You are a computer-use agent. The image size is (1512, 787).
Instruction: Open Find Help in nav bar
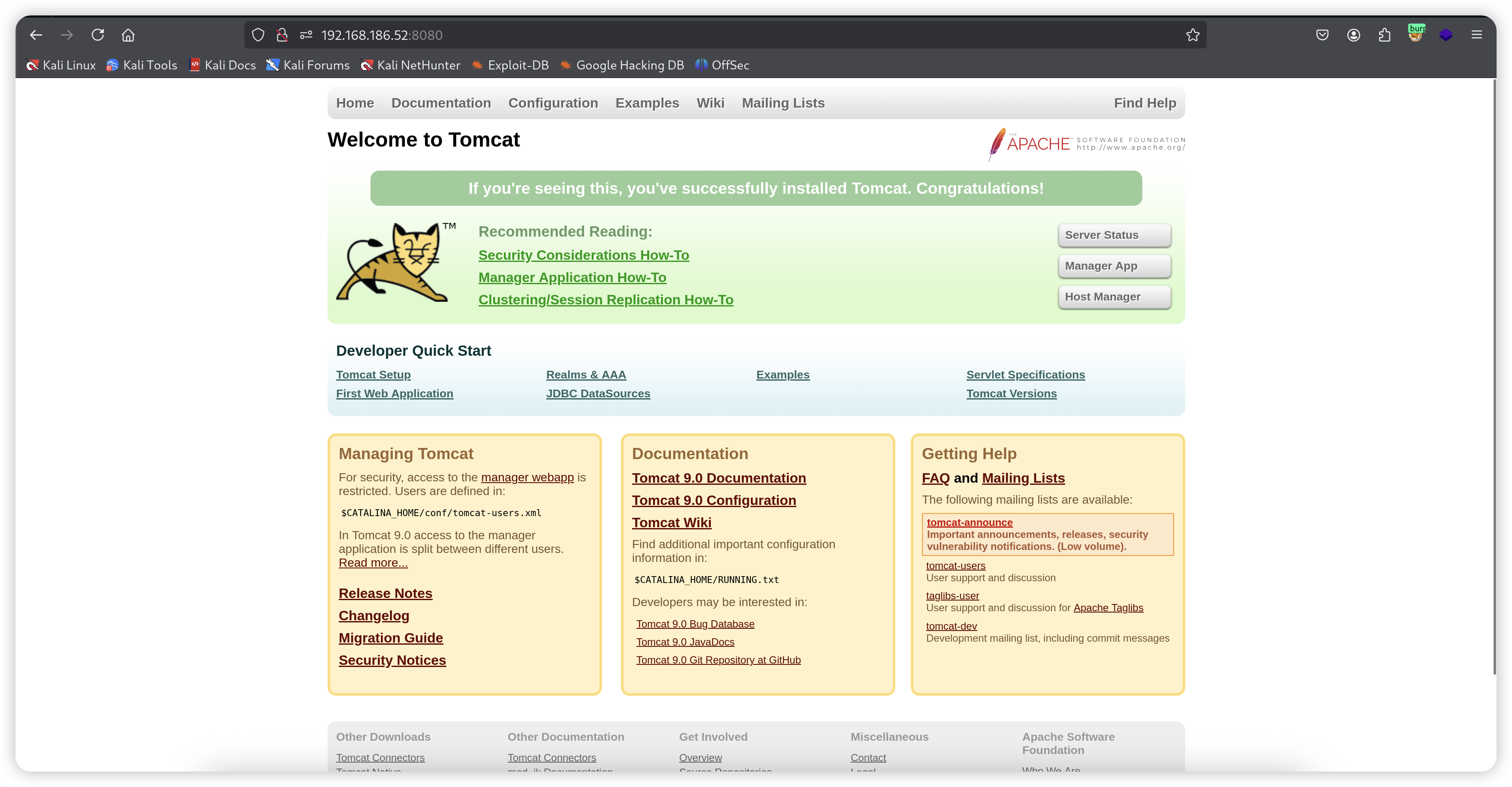[1145, 103]
